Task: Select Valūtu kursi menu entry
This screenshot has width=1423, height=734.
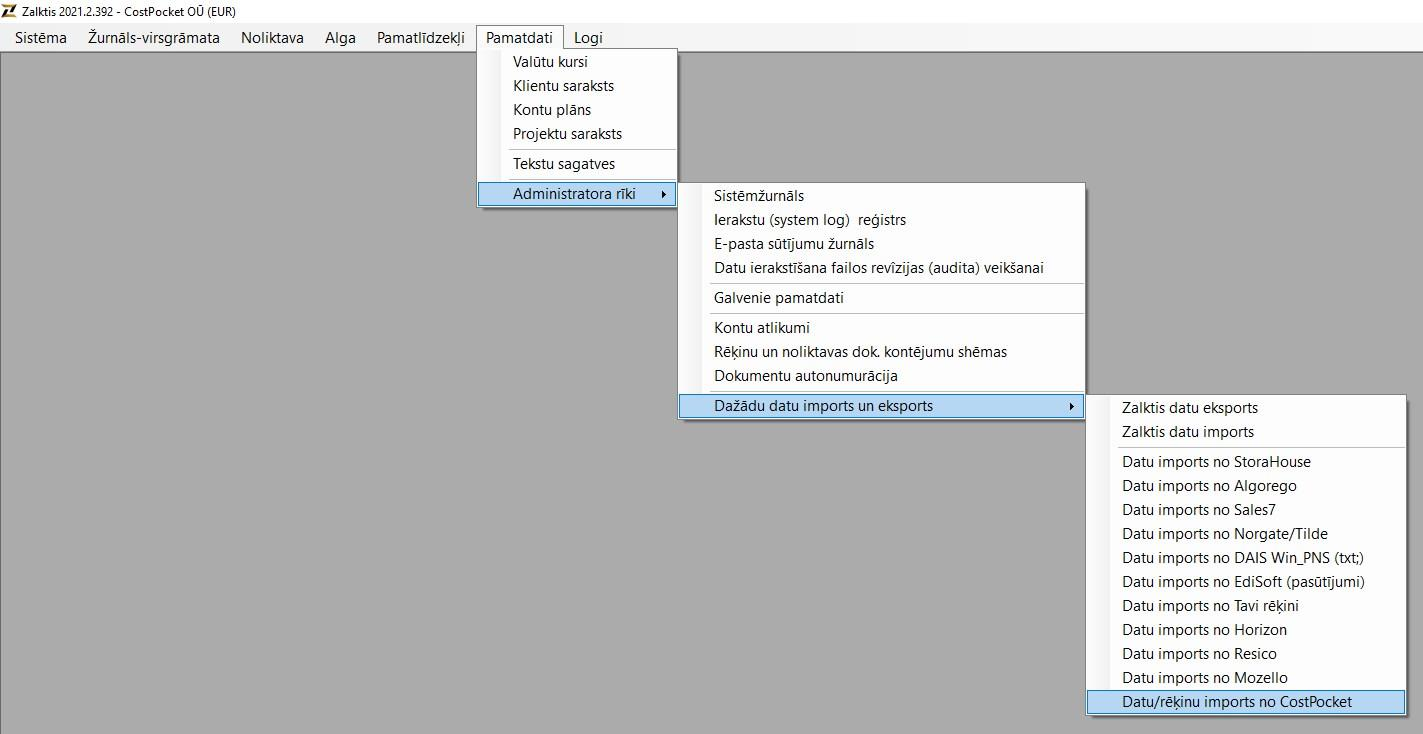Action: tap(578, 62)
